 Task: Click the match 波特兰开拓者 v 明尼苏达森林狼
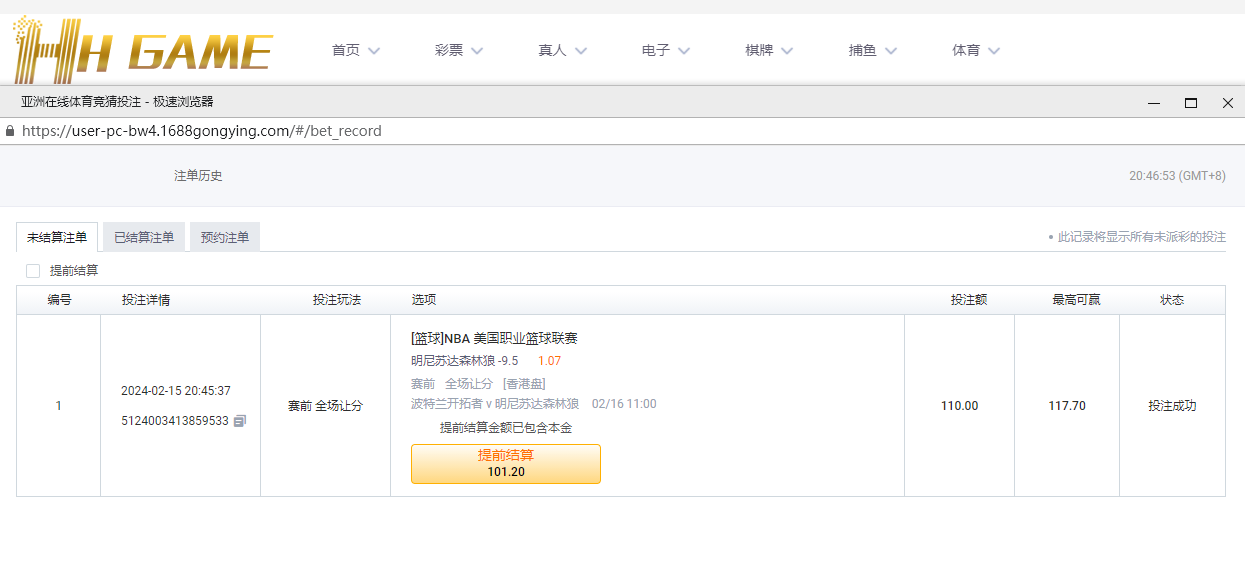[495, 404]
